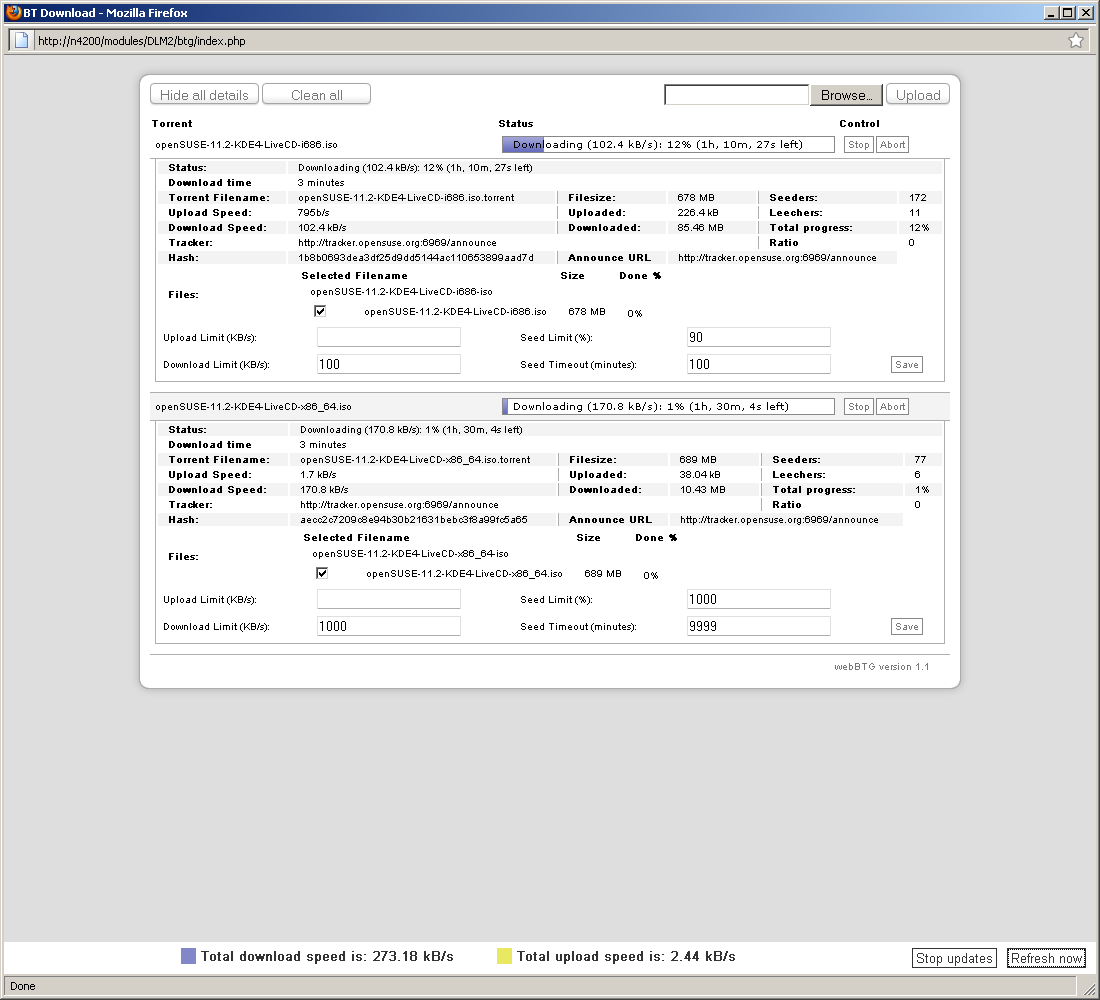Click the page icon beside the URL

[22, 41]
